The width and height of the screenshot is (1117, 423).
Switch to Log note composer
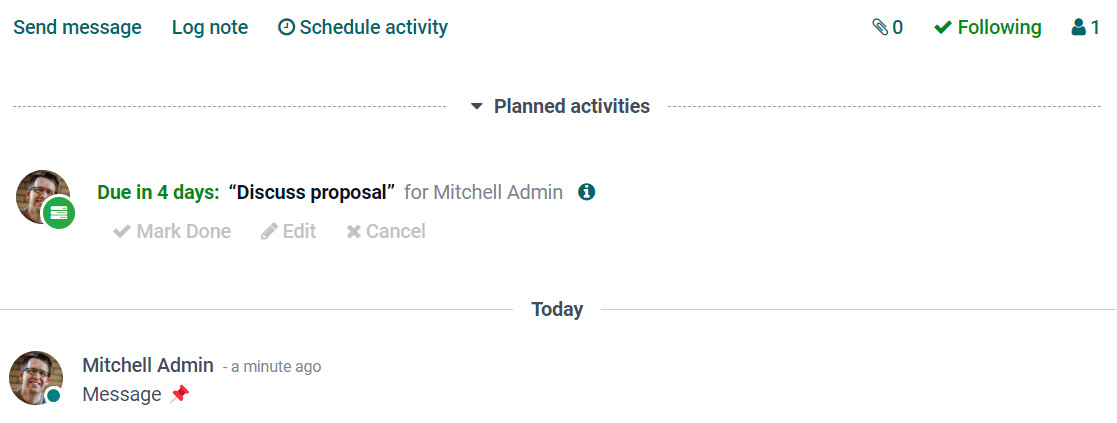[210, 28]
